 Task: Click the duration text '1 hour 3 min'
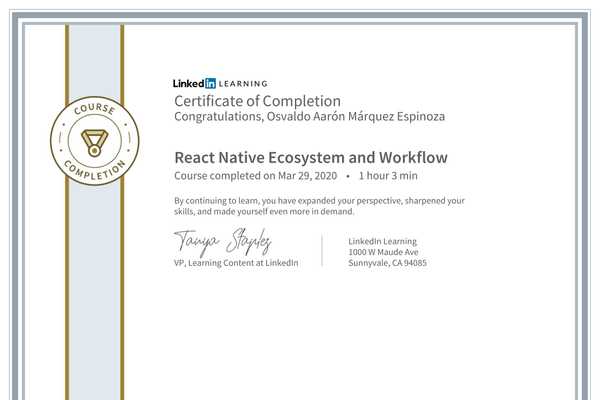(388, 176)
